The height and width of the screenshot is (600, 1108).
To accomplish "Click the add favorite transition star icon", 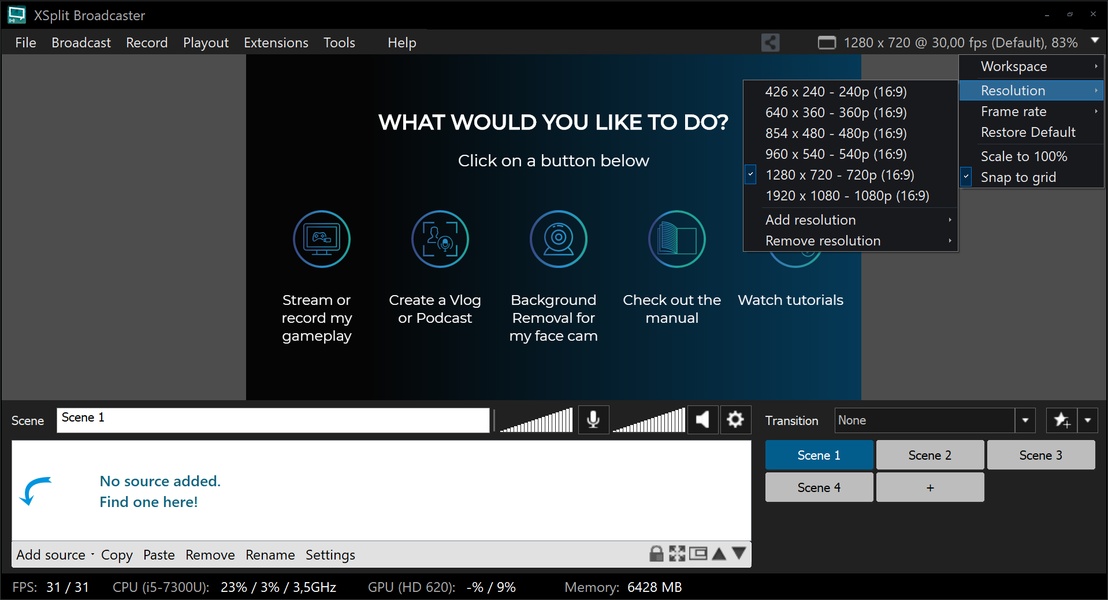I will 1060,421.
